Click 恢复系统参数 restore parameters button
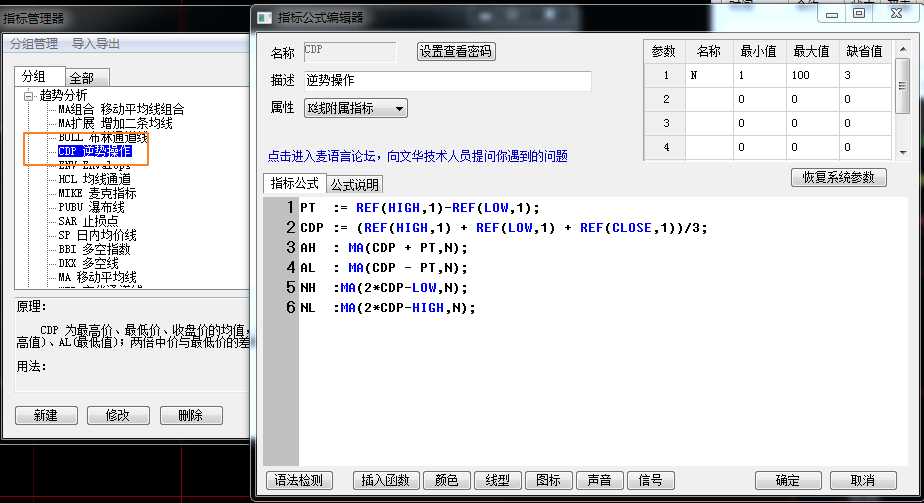This screenshot has height=503, width=924. tap(838, 177)
